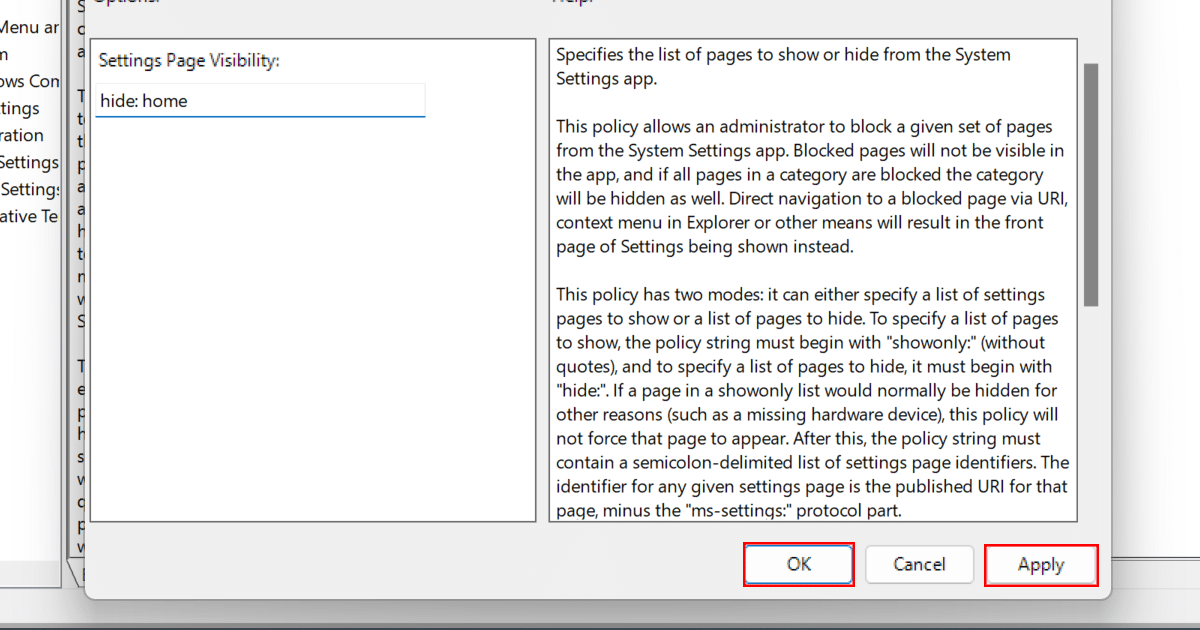Select the "Settings" tree item directly above "ative Te"
The image size is (1200, 630).
tap(31, 189)
